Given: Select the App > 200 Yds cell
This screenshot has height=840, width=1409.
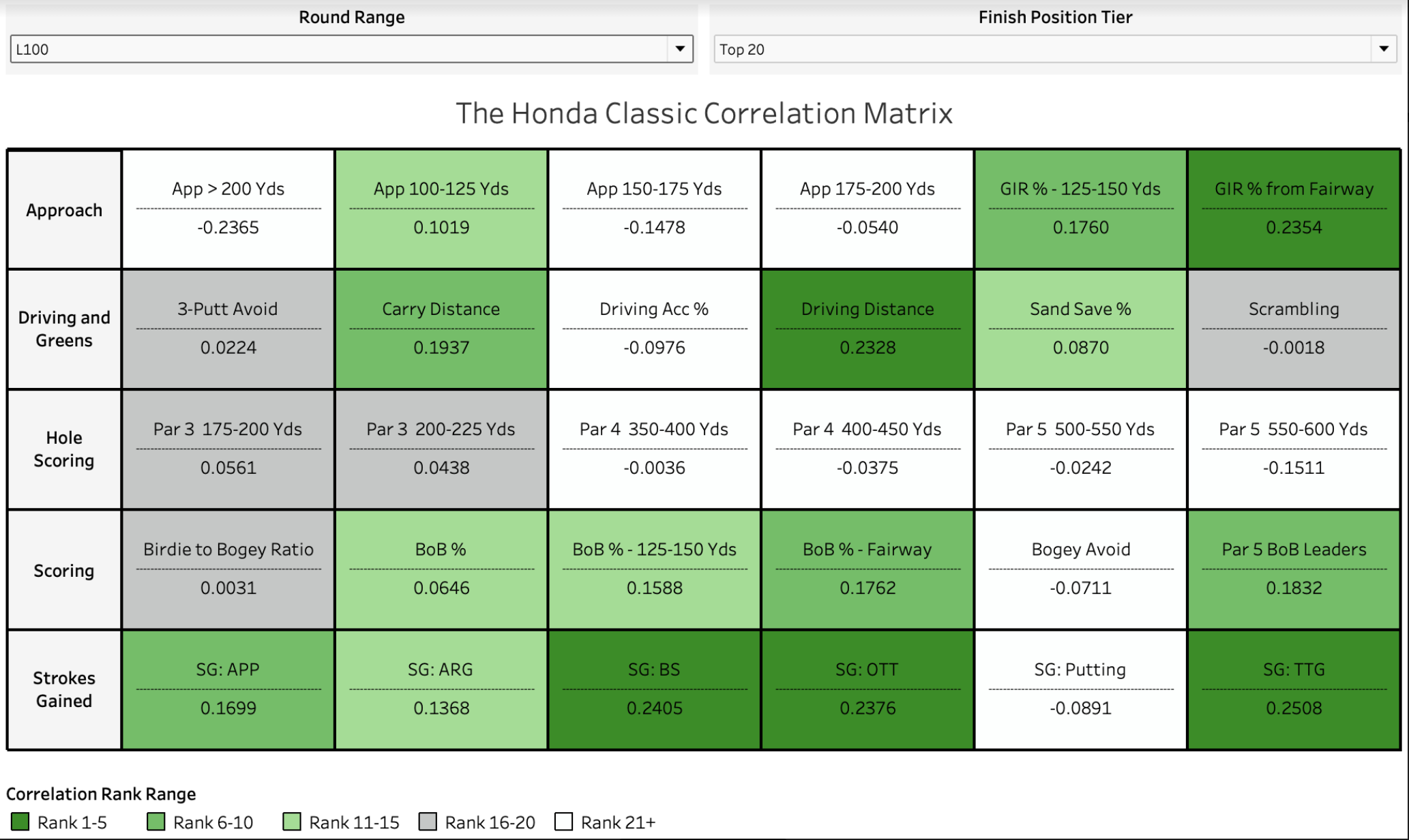Looking at the screenshot, I should click(x=228, y=209).
